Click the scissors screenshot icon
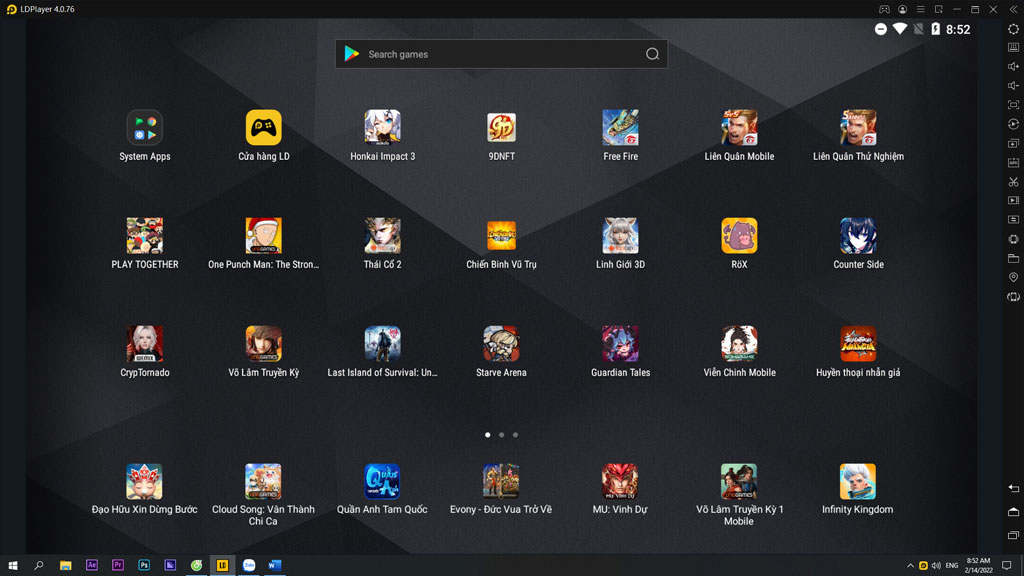Viewport: 1024px width, 576px height. [x=1013, y=182]
